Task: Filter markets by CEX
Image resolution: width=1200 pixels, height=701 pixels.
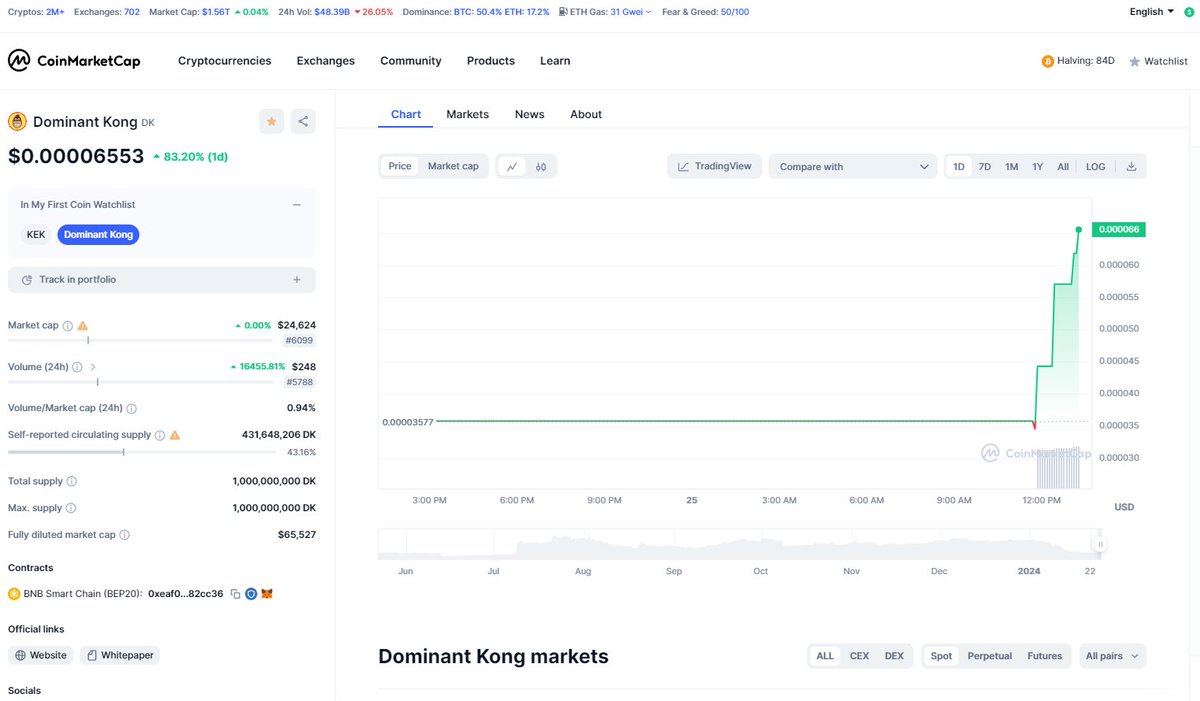Action: click(x=859, y=656)
